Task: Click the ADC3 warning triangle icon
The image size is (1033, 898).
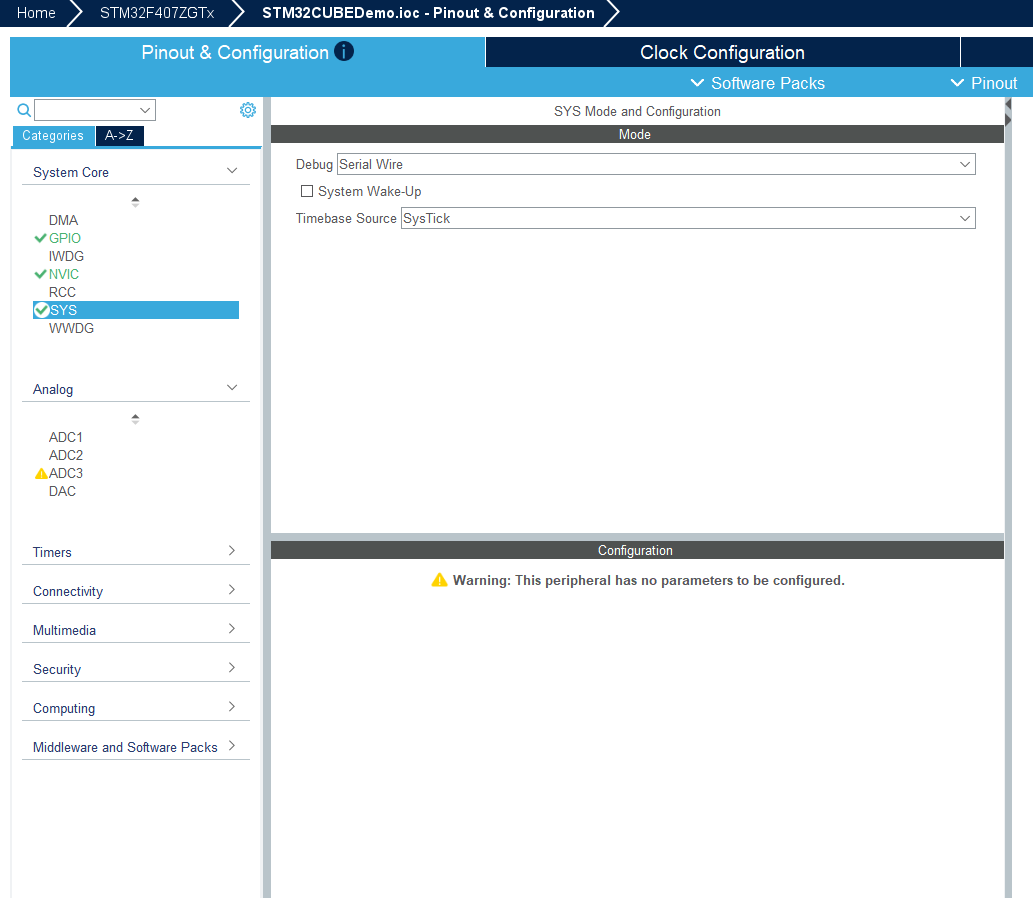Action: point(41,473)
